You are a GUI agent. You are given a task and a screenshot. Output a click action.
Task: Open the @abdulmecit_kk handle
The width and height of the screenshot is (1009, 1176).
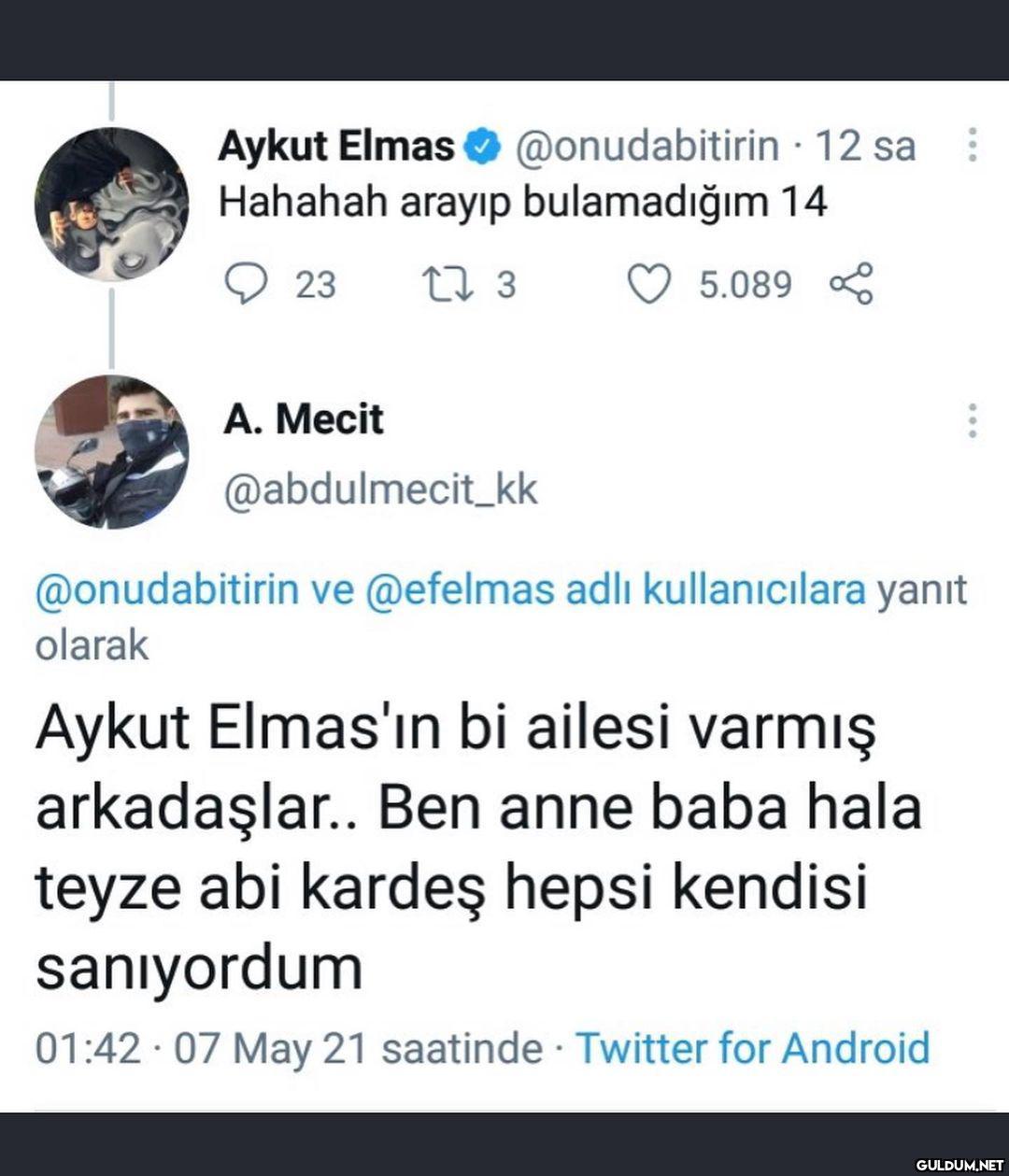tap(380, 489)
